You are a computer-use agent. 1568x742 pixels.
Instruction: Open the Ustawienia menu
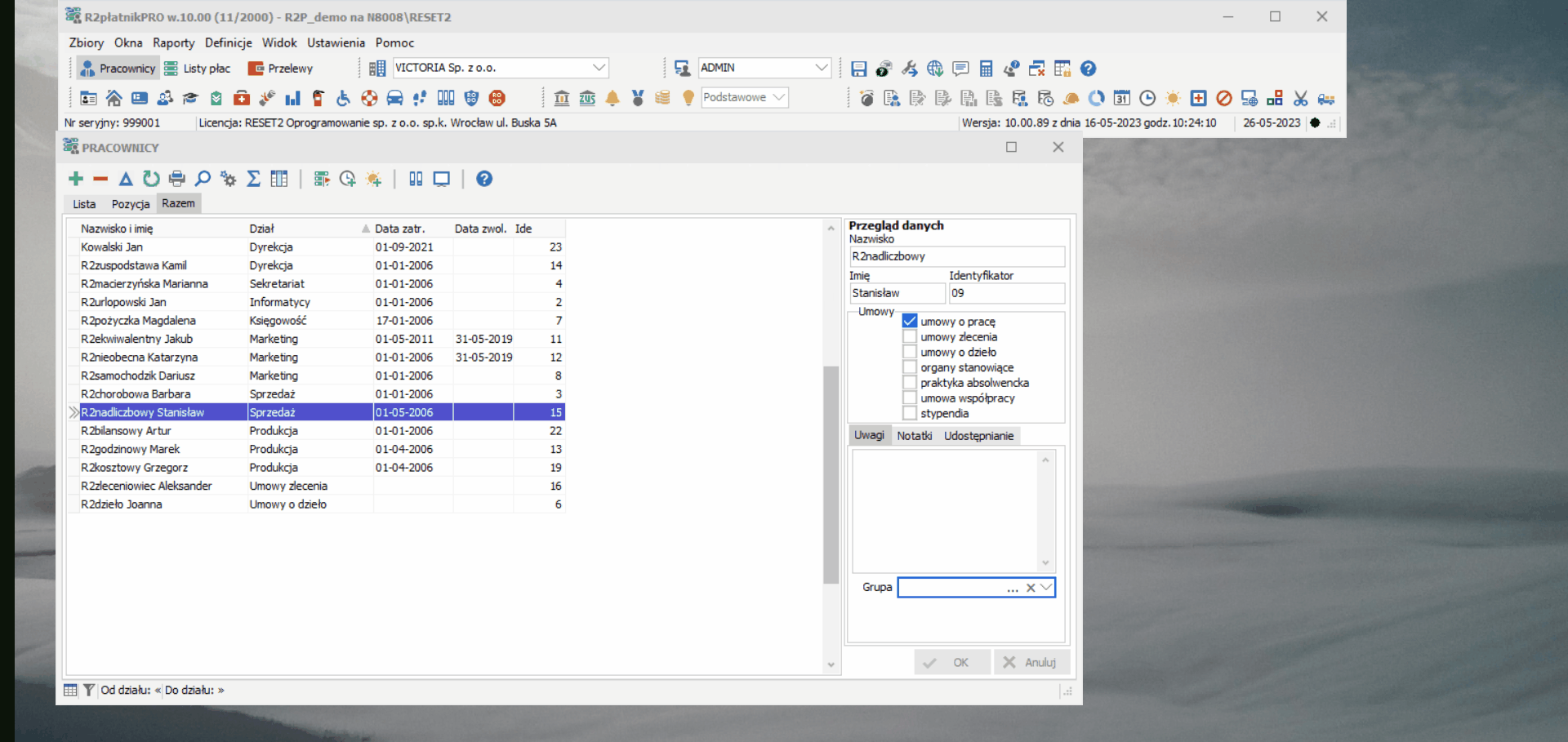pyautogui.click(x=336, y=42)
